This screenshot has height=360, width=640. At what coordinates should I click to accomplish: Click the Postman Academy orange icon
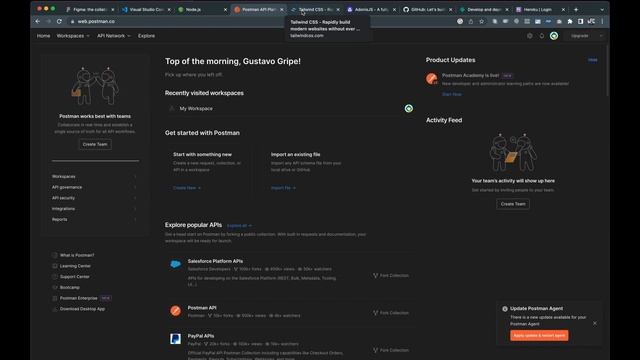431,78
